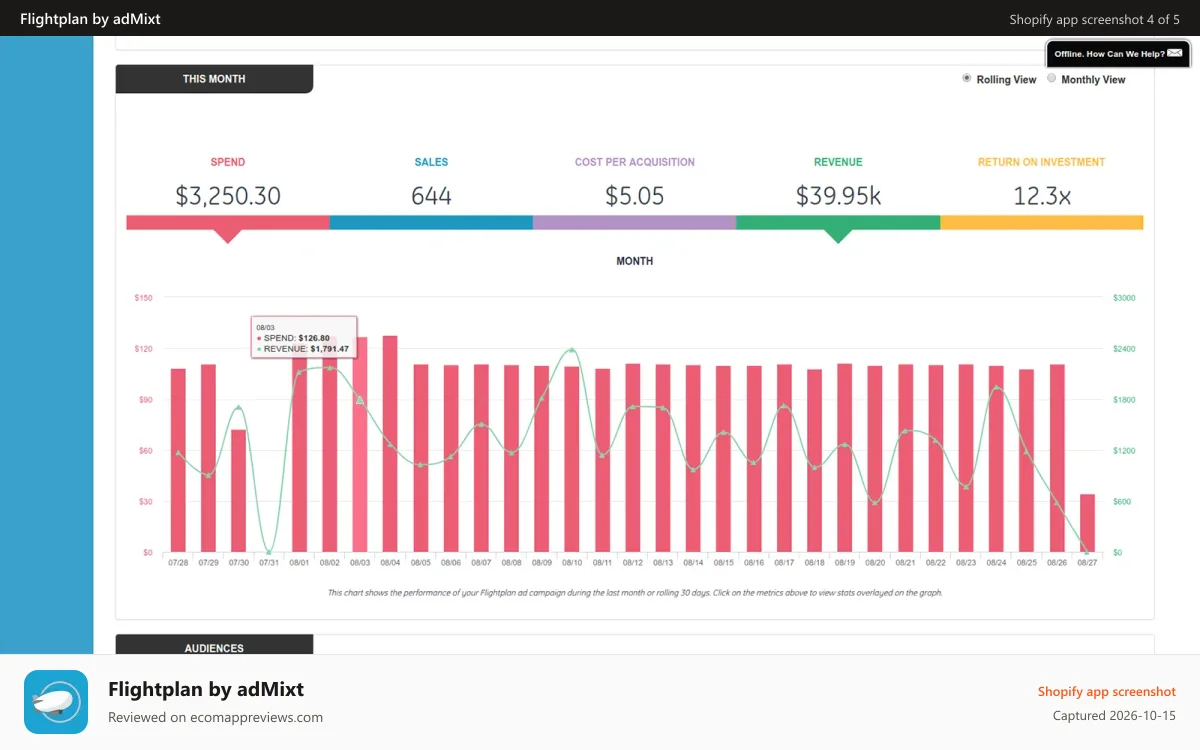Select the COST PER ACQUISITION metric

(x=635, y=162)
